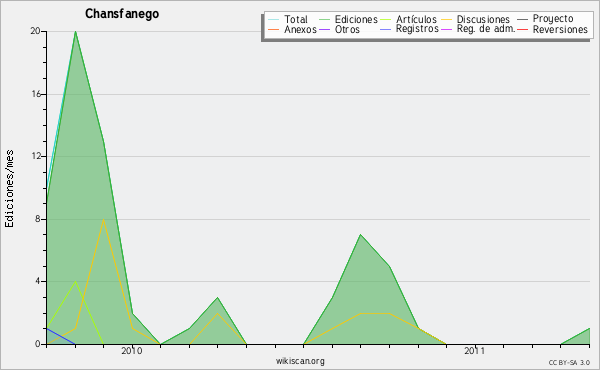Click the chart title Chansfanego
This screenshot has height=370, width=600.
[122, 14]
